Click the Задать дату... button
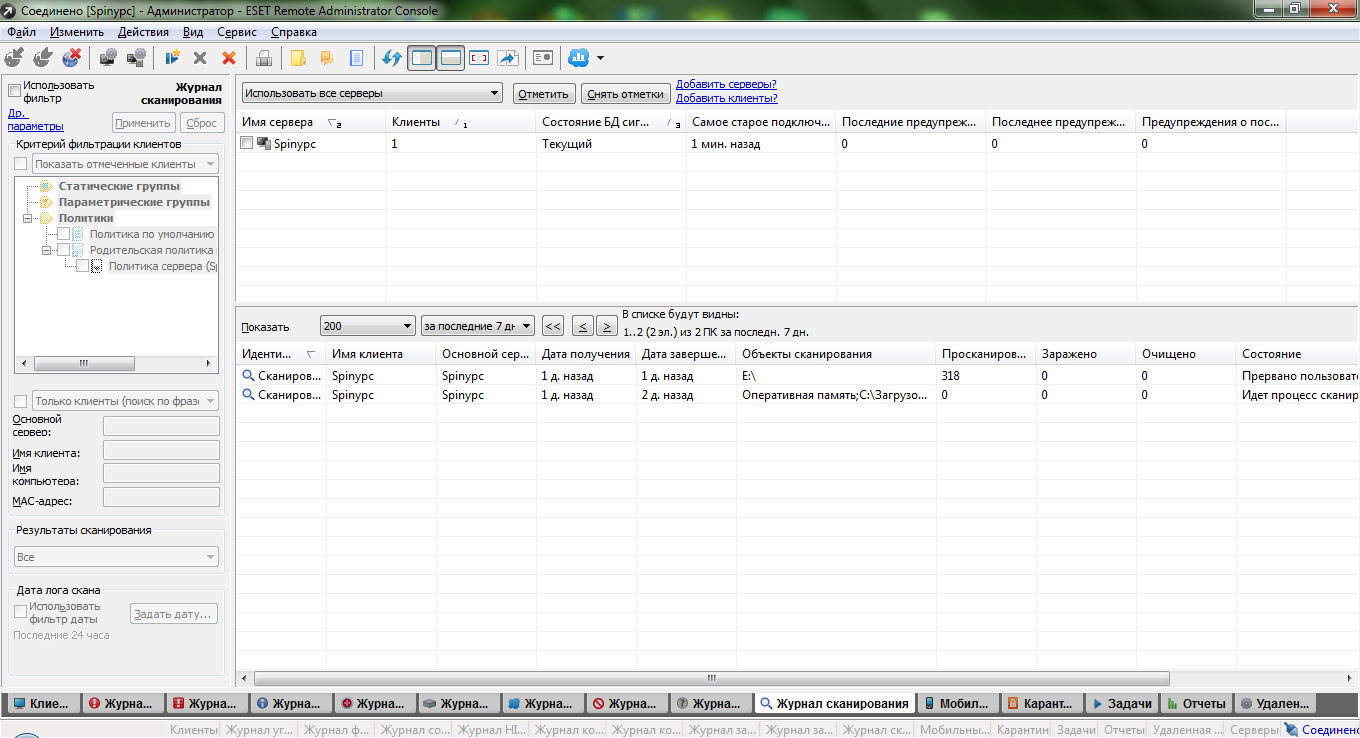This screenshot has width=1360, height=738. coord(174,614)
